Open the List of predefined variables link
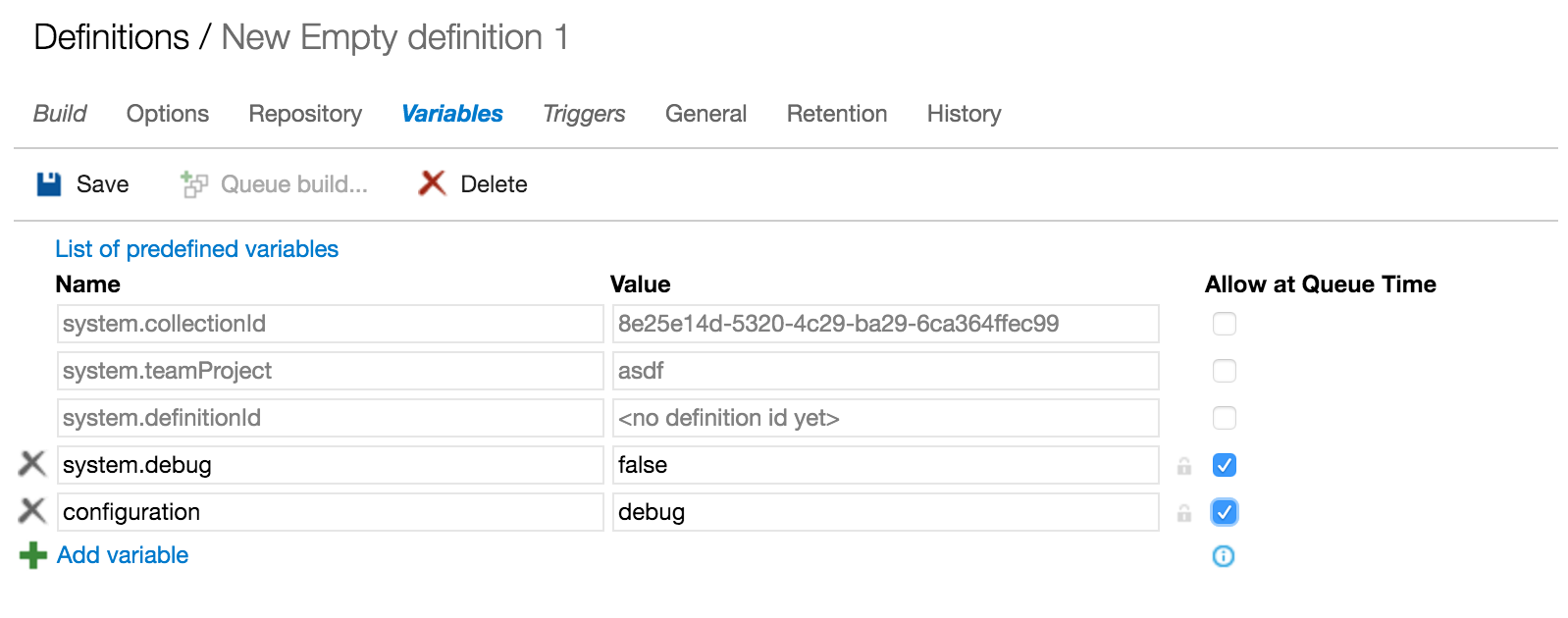Screen dimensions: 1568x618 click(196, 249)
